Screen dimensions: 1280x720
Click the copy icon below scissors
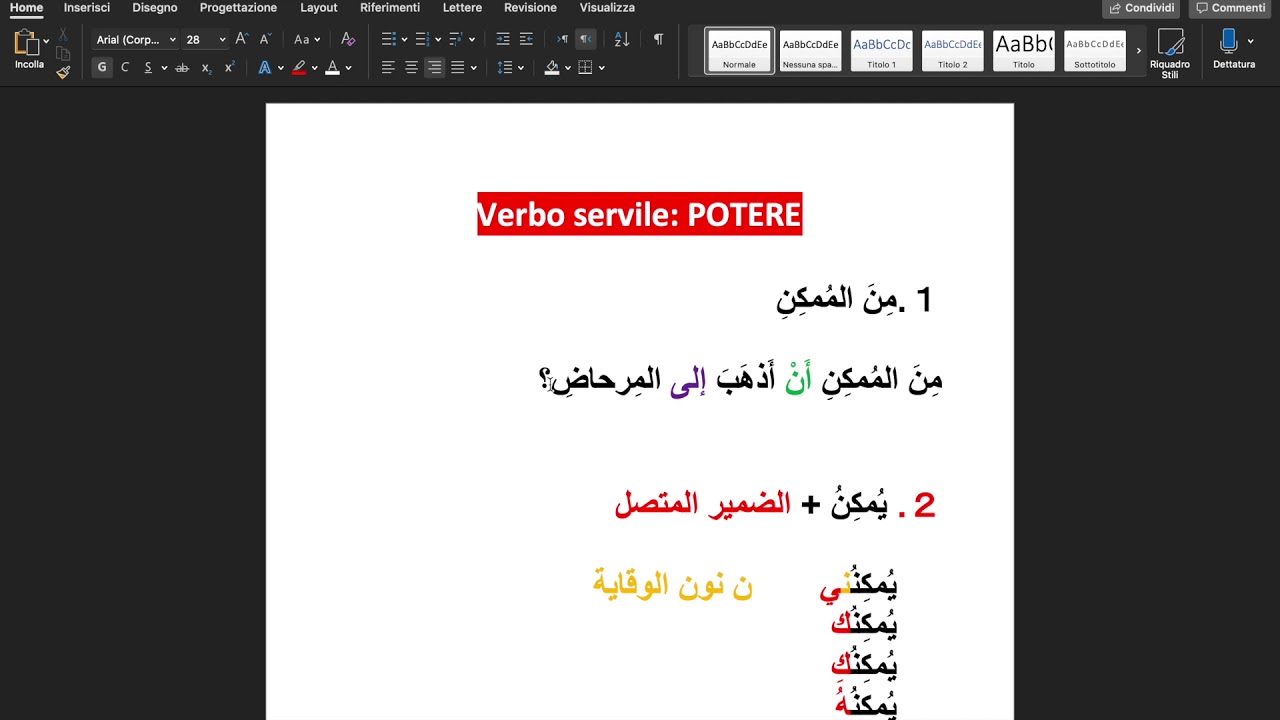(x=63, y=53)
